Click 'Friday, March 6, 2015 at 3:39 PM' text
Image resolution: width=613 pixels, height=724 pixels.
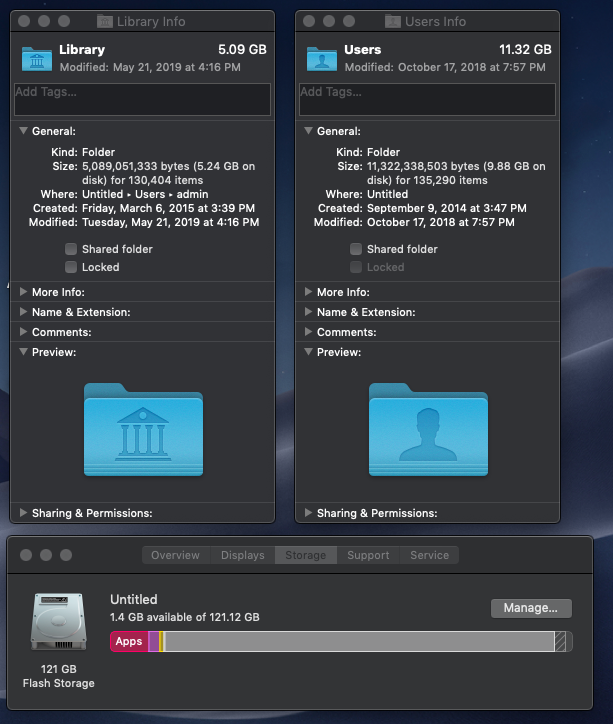[x=168, y=208]
